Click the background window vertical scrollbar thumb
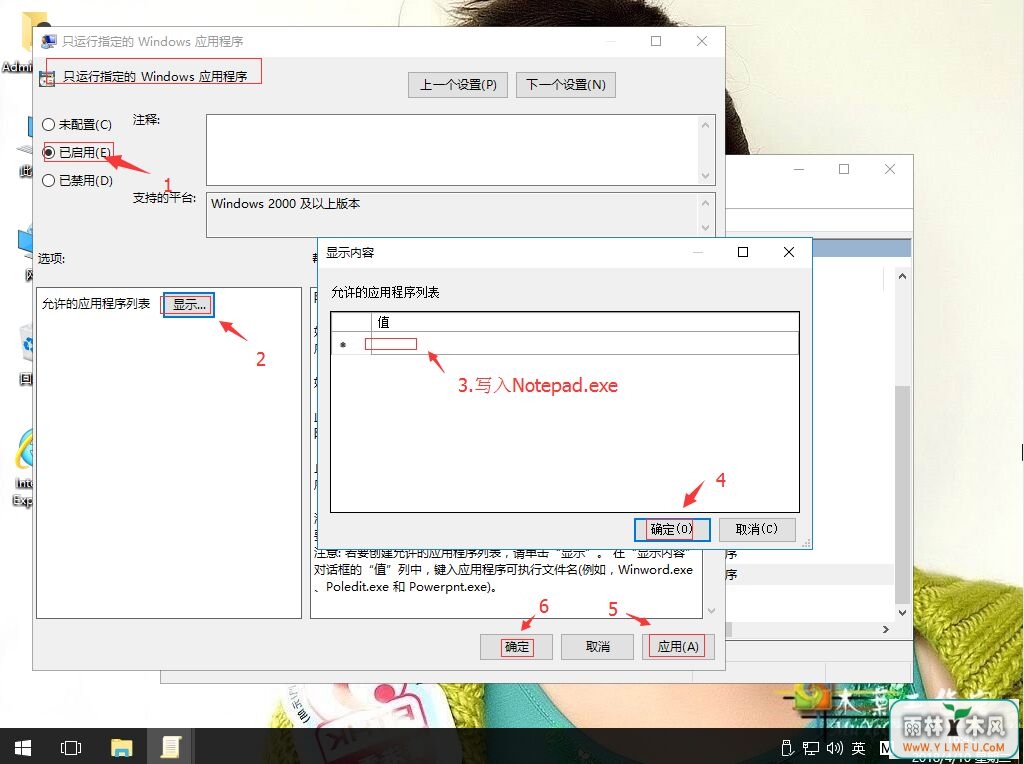Image resolution: width=1024 pixels, height=764 pixels. (x=902, y=494)
